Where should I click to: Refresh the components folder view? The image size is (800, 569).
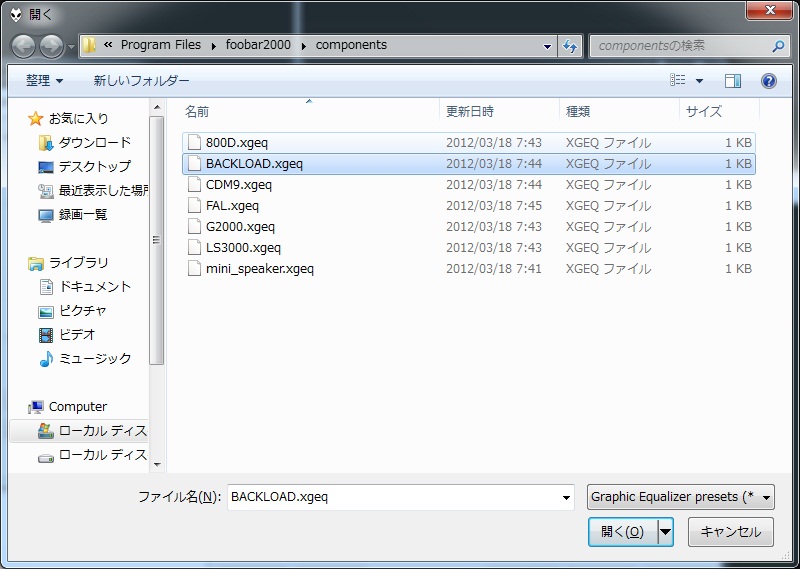(x=570, y=46)
